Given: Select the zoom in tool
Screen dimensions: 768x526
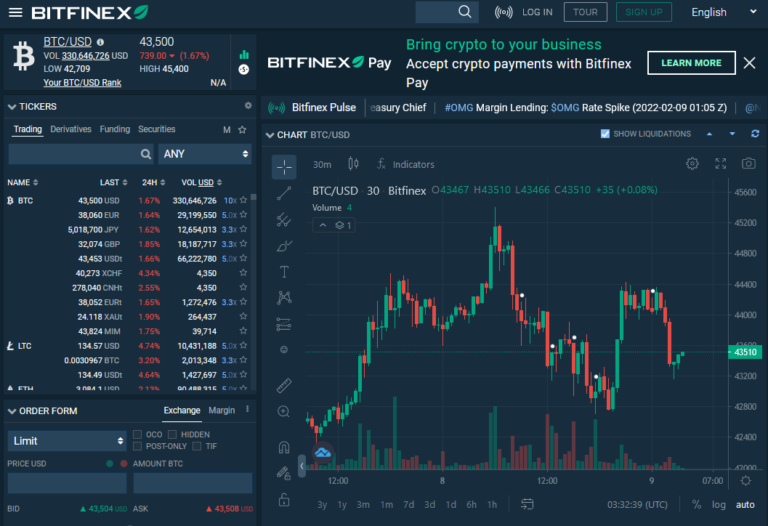Looking at the screenshot, I should [x=284, y=411].
